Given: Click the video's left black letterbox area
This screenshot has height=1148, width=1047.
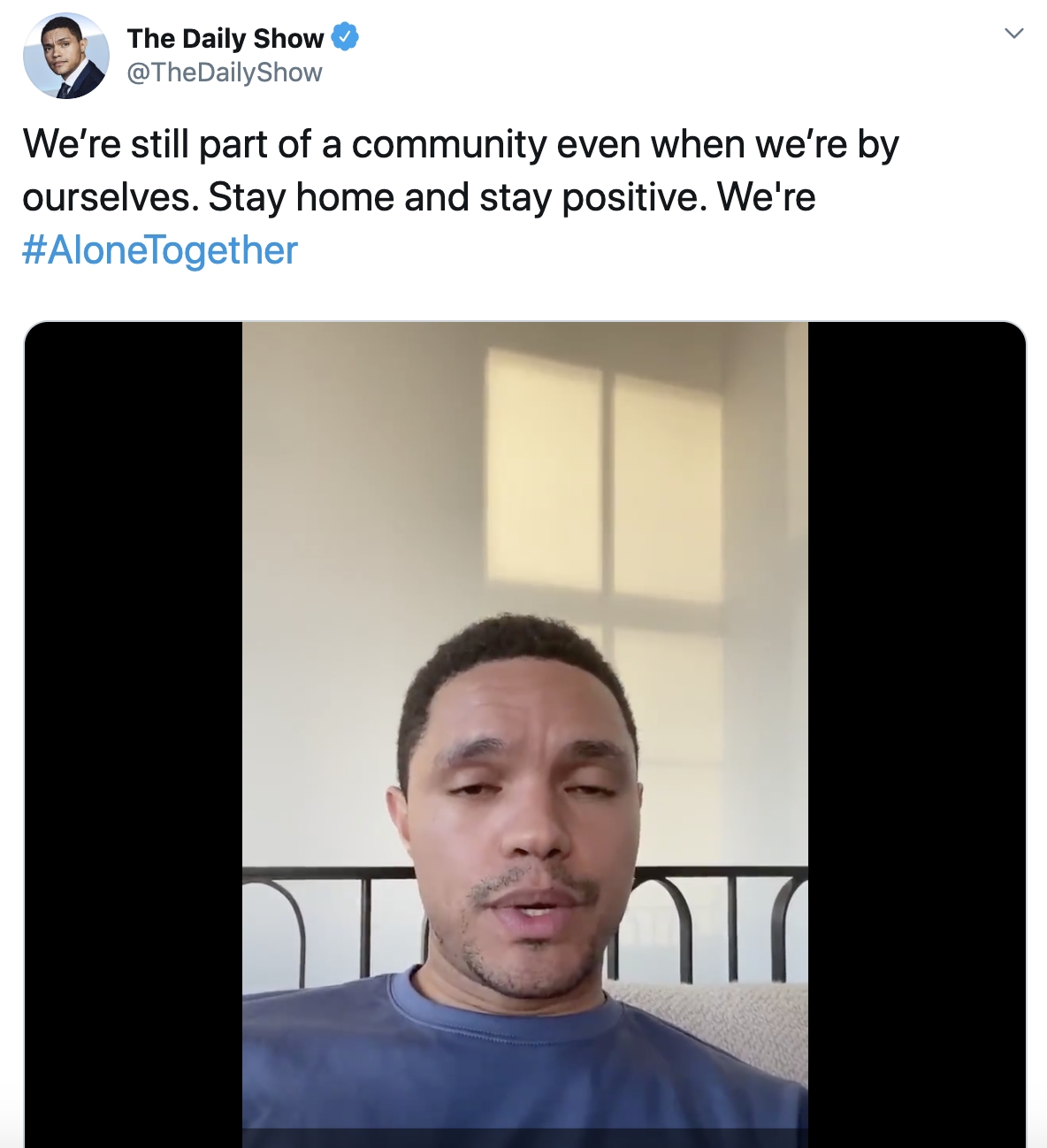Looking at the screenshot, I should [x=134, y=734].
